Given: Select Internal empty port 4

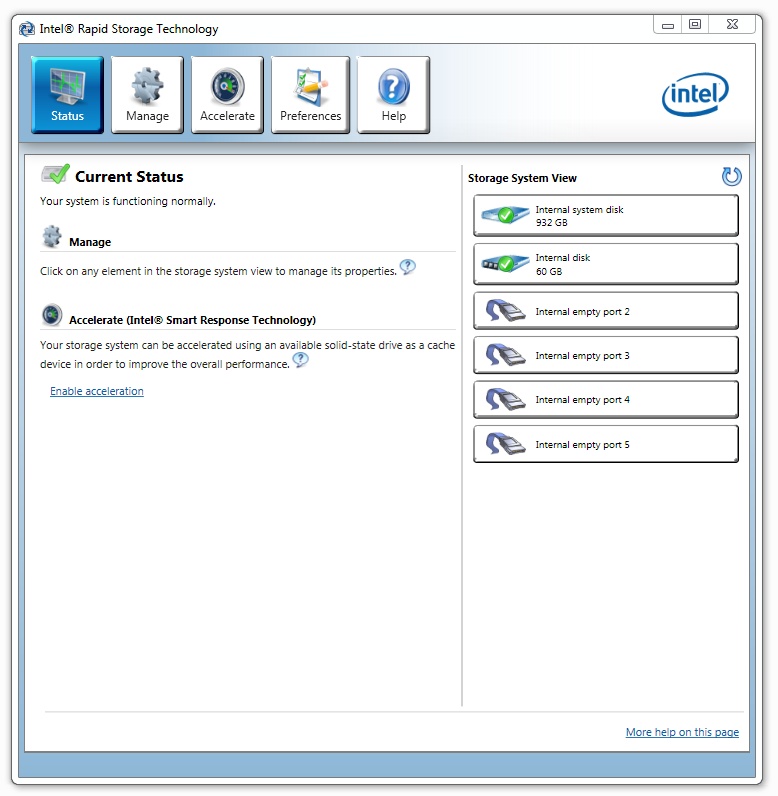Looking at the screenshot, I should pos(606,400).
